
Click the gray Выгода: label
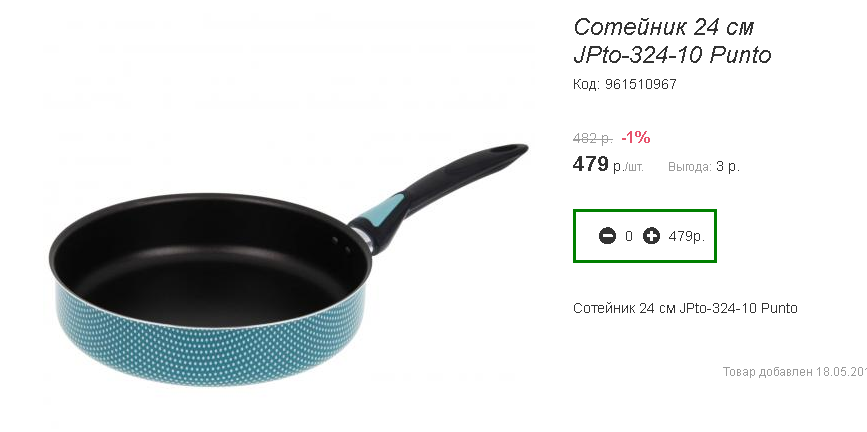[x=690, y=166]
